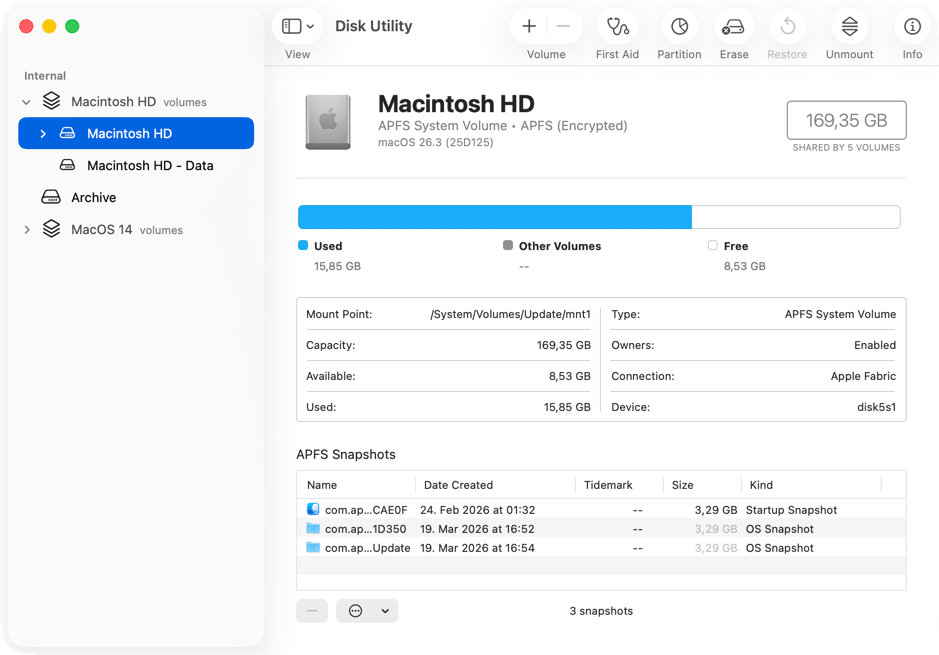Click the Erase drive icon
Viewport: 939px width, 655px height.
click(734, 26)
